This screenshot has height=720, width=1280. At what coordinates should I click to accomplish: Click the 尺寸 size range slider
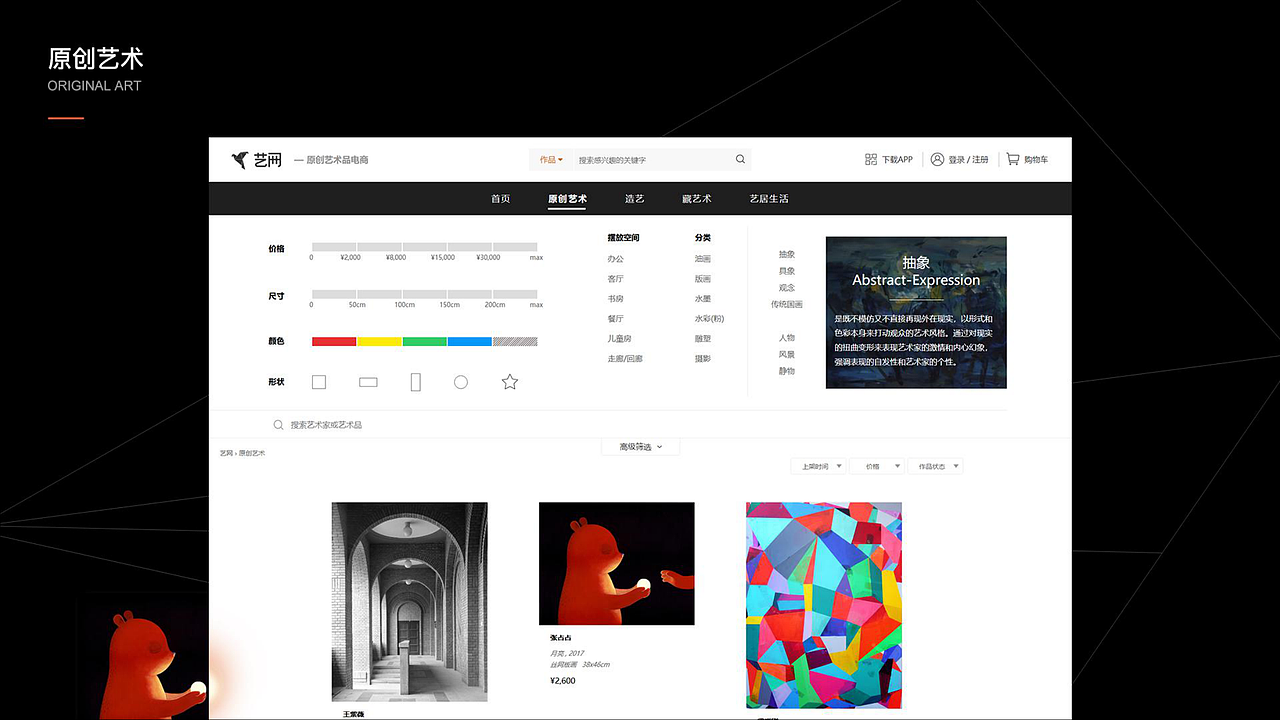(425, 295)
